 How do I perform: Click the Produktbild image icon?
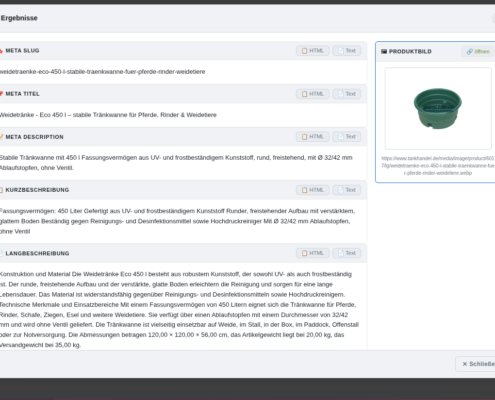tap(384, 51)
